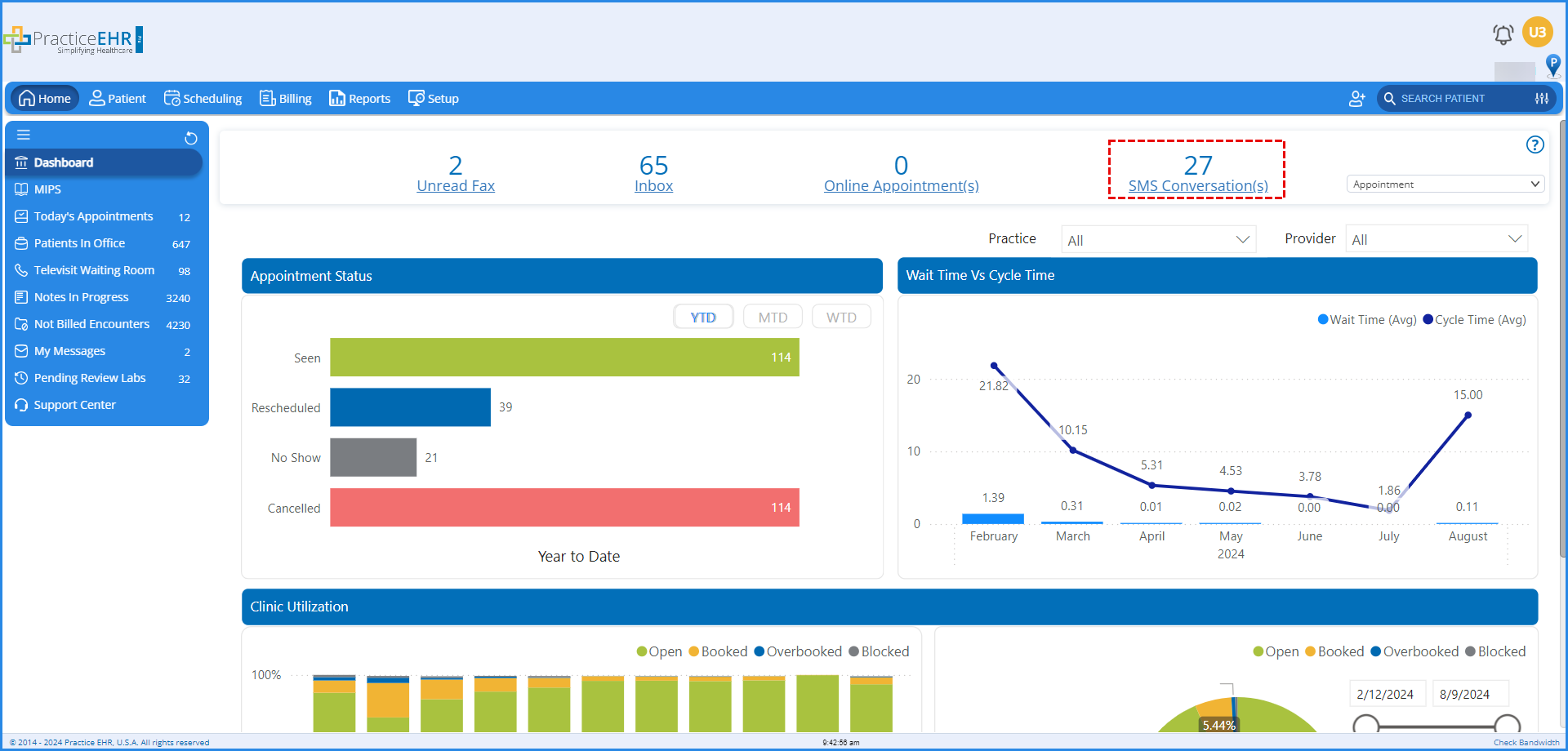Toggle Cycle Time (Avg) legend series
The image size is (1568, 751).
1475,320
